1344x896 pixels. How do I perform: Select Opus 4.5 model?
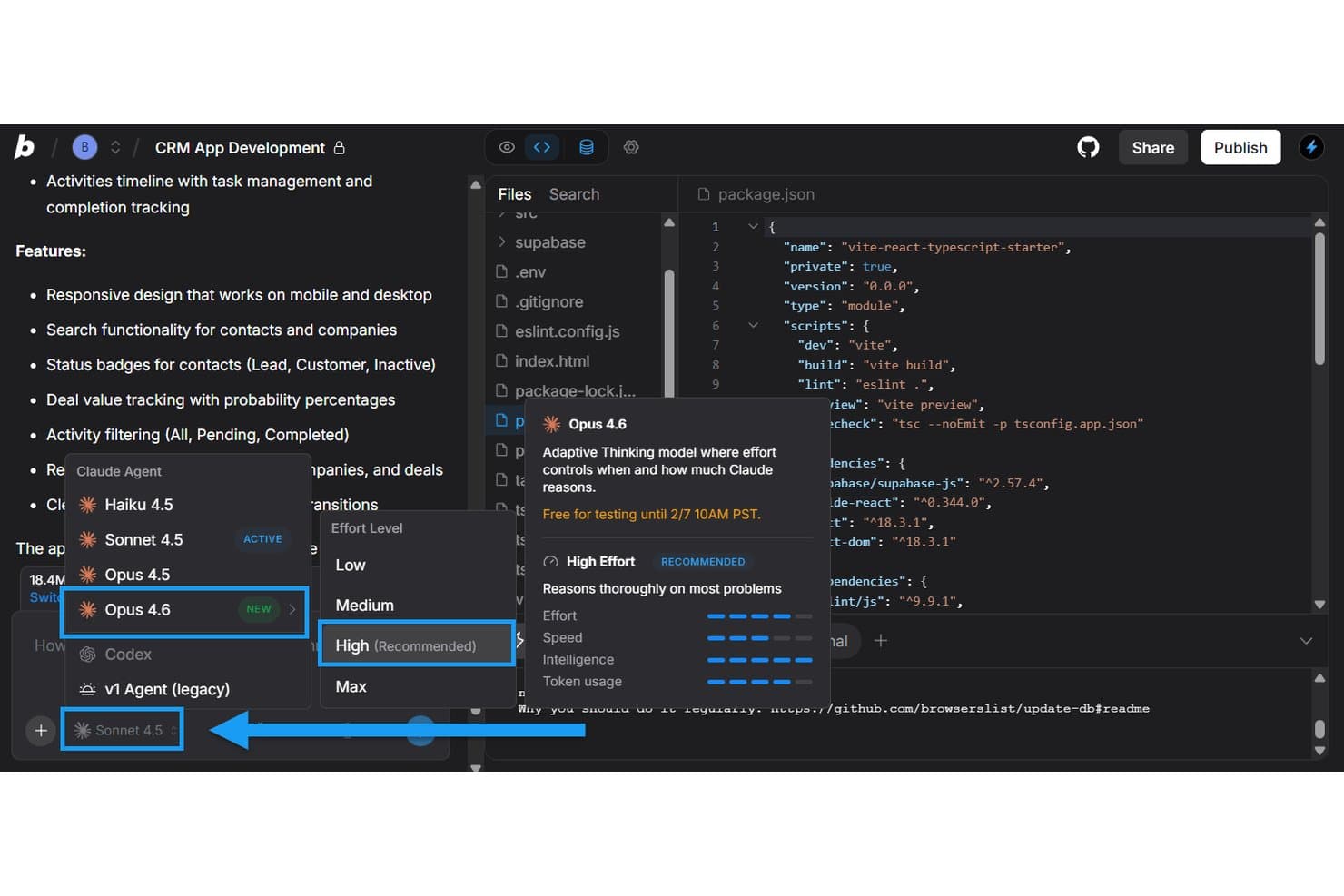188,575
